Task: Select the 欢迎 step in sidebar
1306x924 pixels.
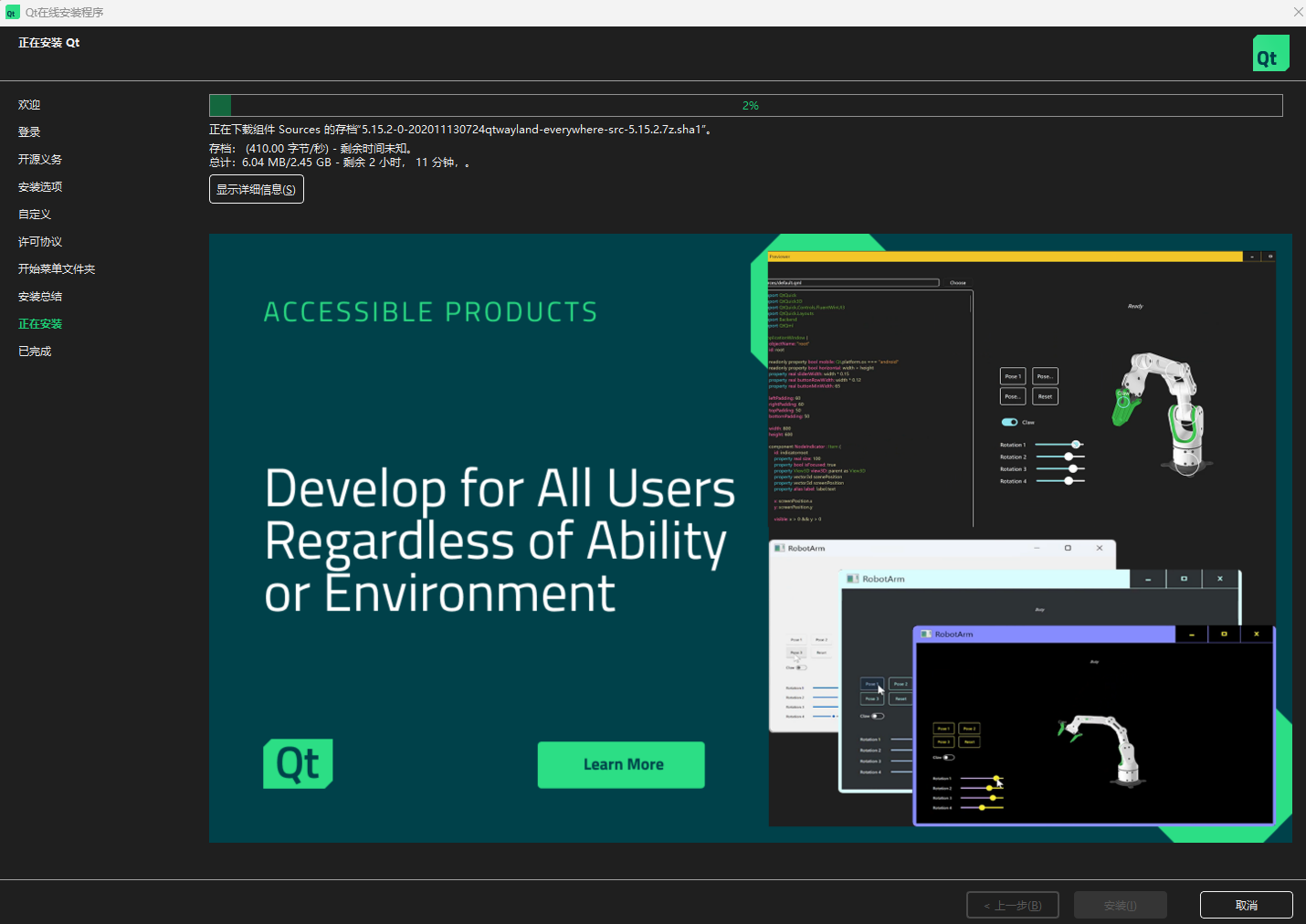Action: pos(29,105)
